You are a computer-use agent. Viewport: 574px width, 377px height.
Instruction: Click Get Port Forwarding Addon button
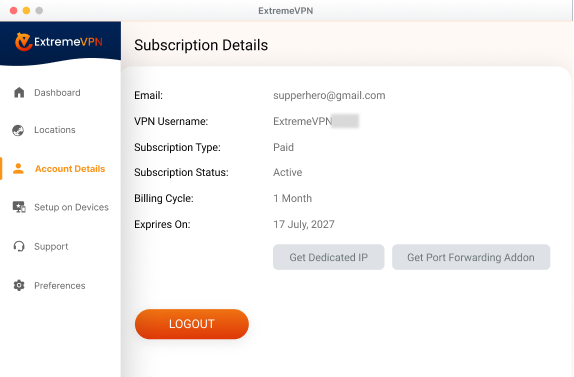coord(471,257)
